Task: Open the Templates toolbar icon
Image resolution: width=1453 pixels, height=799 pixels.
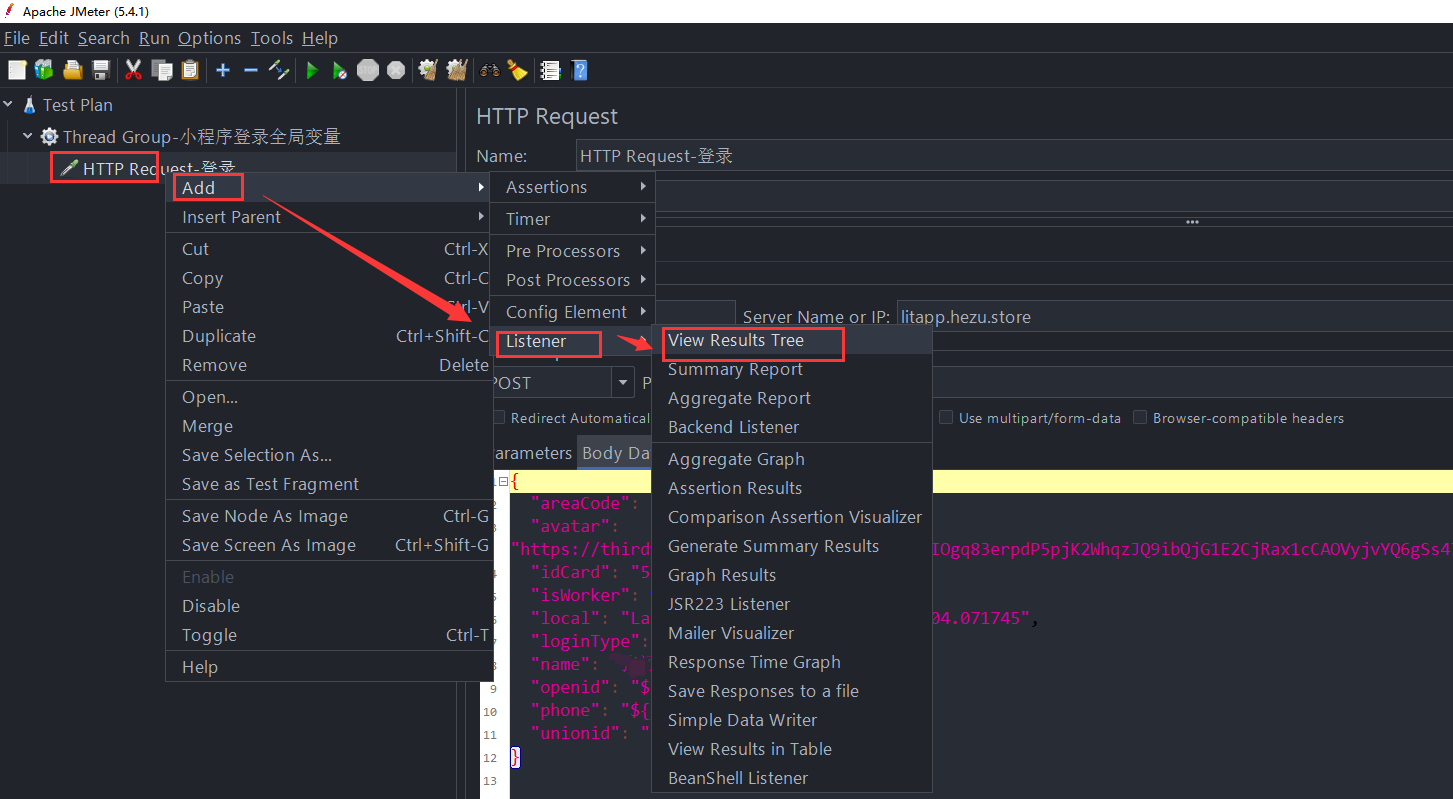Action: pyautogui.click(x=43, y=70)
